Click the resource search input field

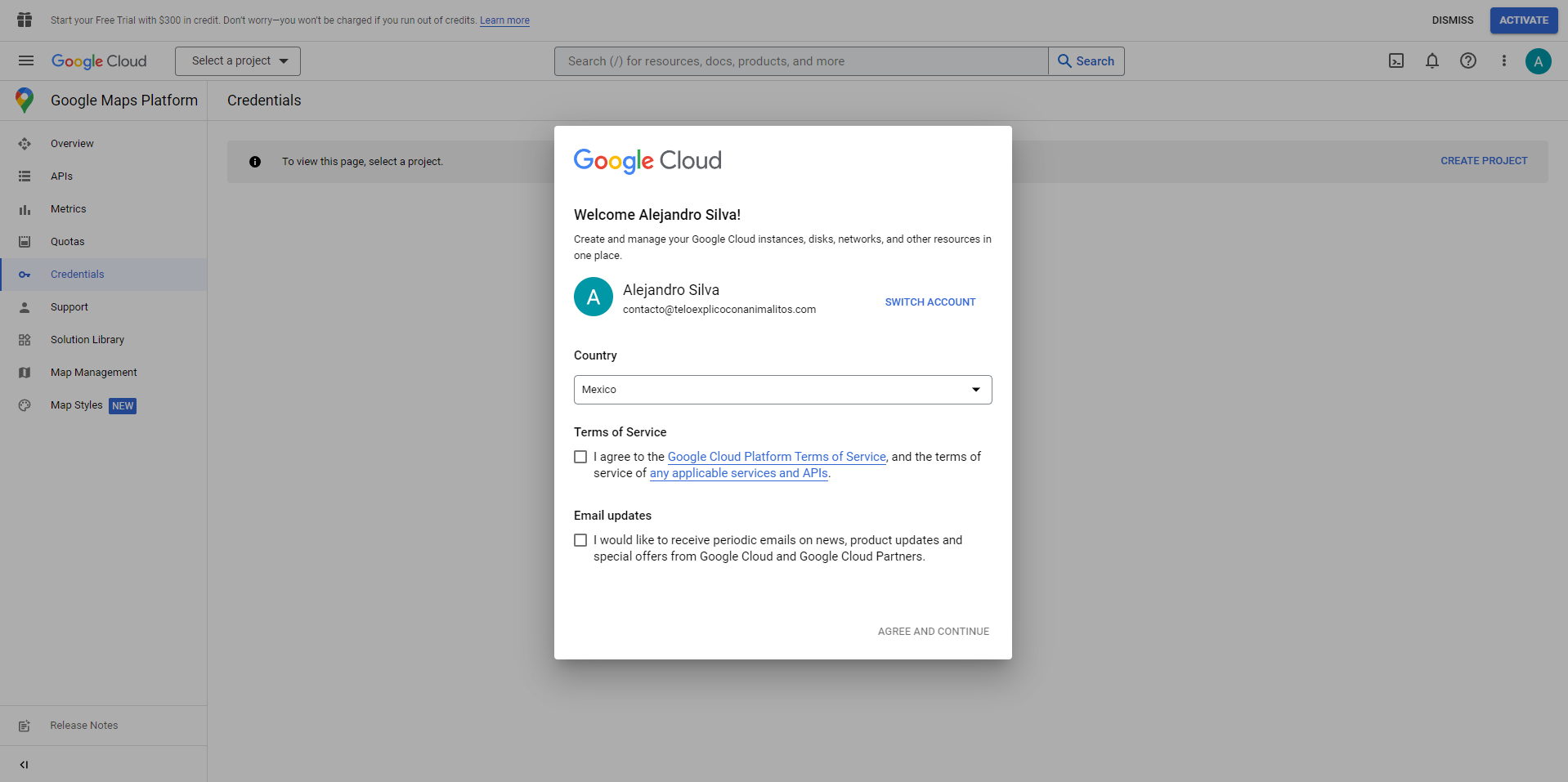coord(801,61)
